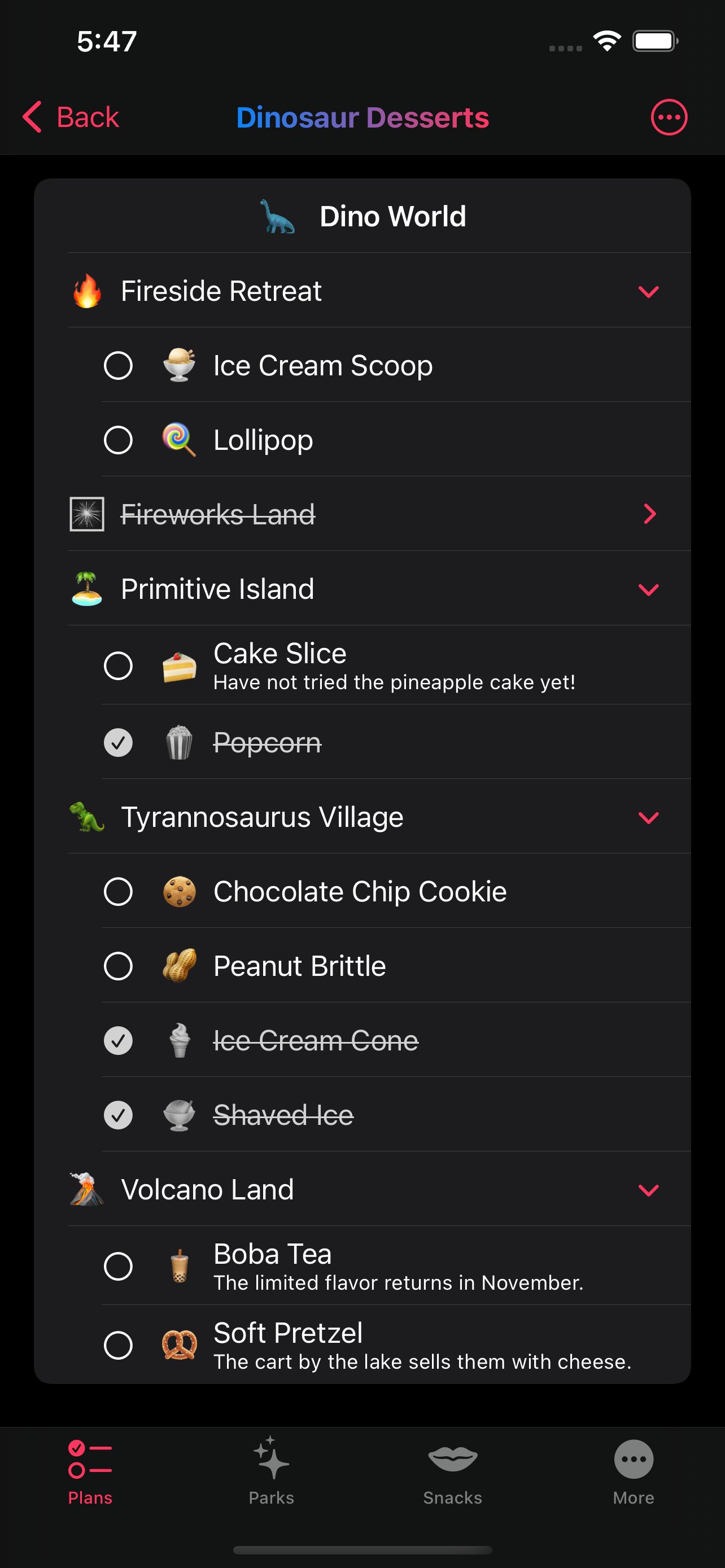Switch to the Parks tab
This screenshot has width=725, height=1568.
click(272, 1470)
